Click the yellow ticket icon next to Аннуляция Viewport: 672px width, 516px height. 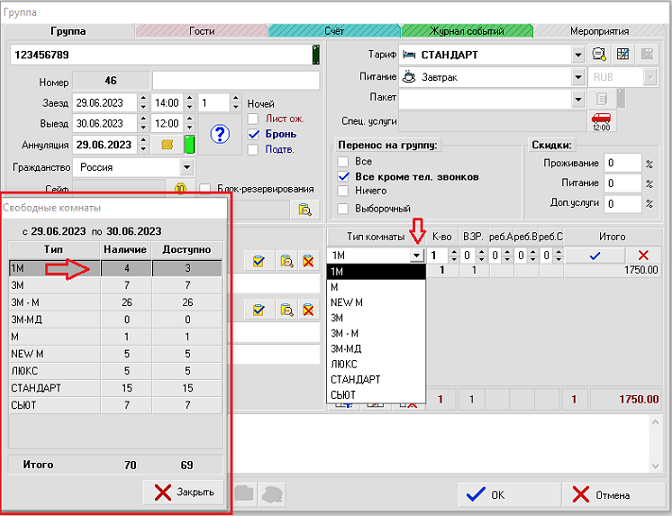point(168,145)
